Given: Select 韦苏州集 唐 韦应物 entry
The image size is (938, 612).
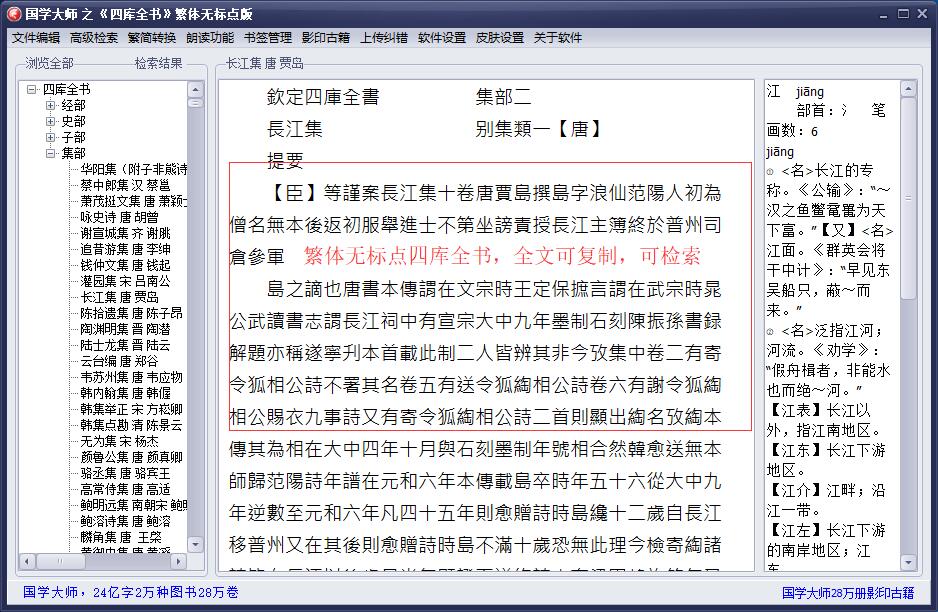Looking at the screenshot, I should click(x=132, y=377).
